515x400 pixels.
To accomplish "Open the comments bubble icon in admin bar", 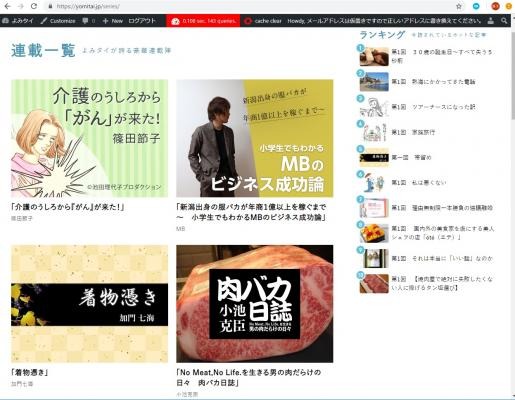I will coord(85,21).
